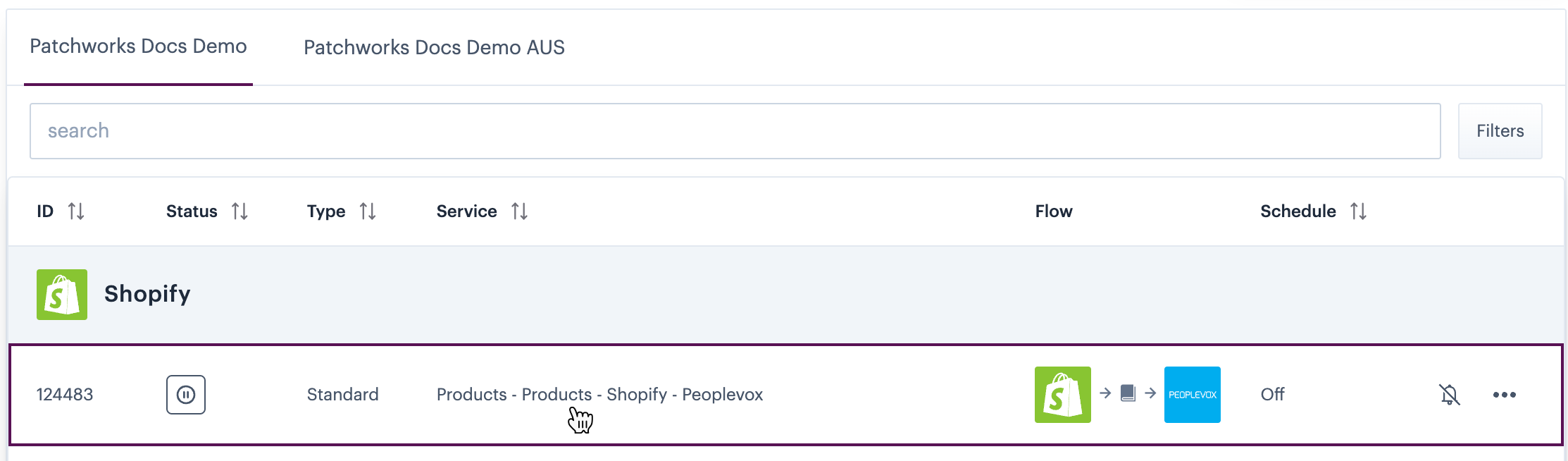Open the three-dot options menu
1568x461 pixels.
[1504, 395]
